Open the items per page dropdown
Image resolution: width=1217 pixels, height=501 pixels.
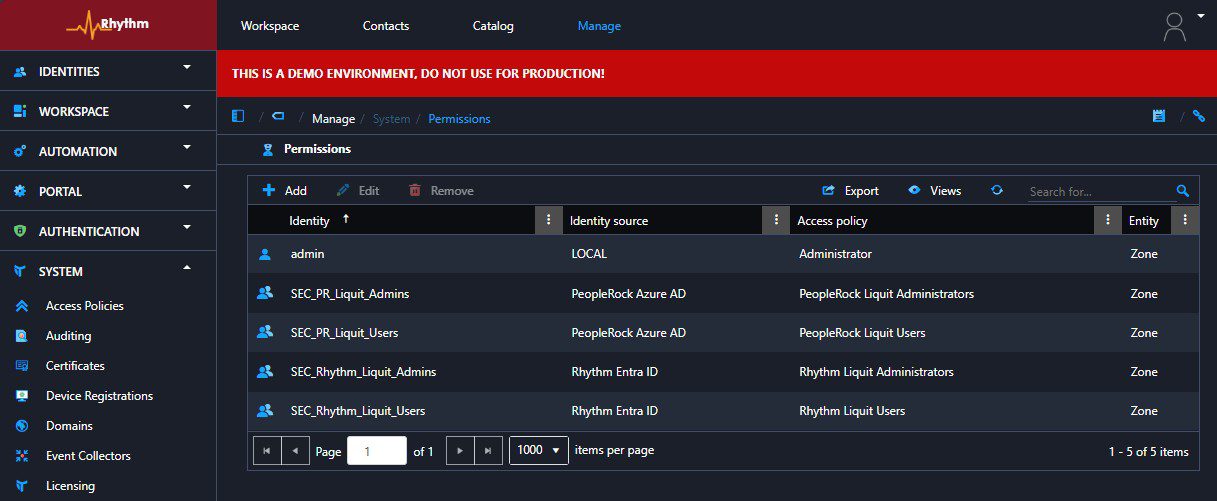539,451
